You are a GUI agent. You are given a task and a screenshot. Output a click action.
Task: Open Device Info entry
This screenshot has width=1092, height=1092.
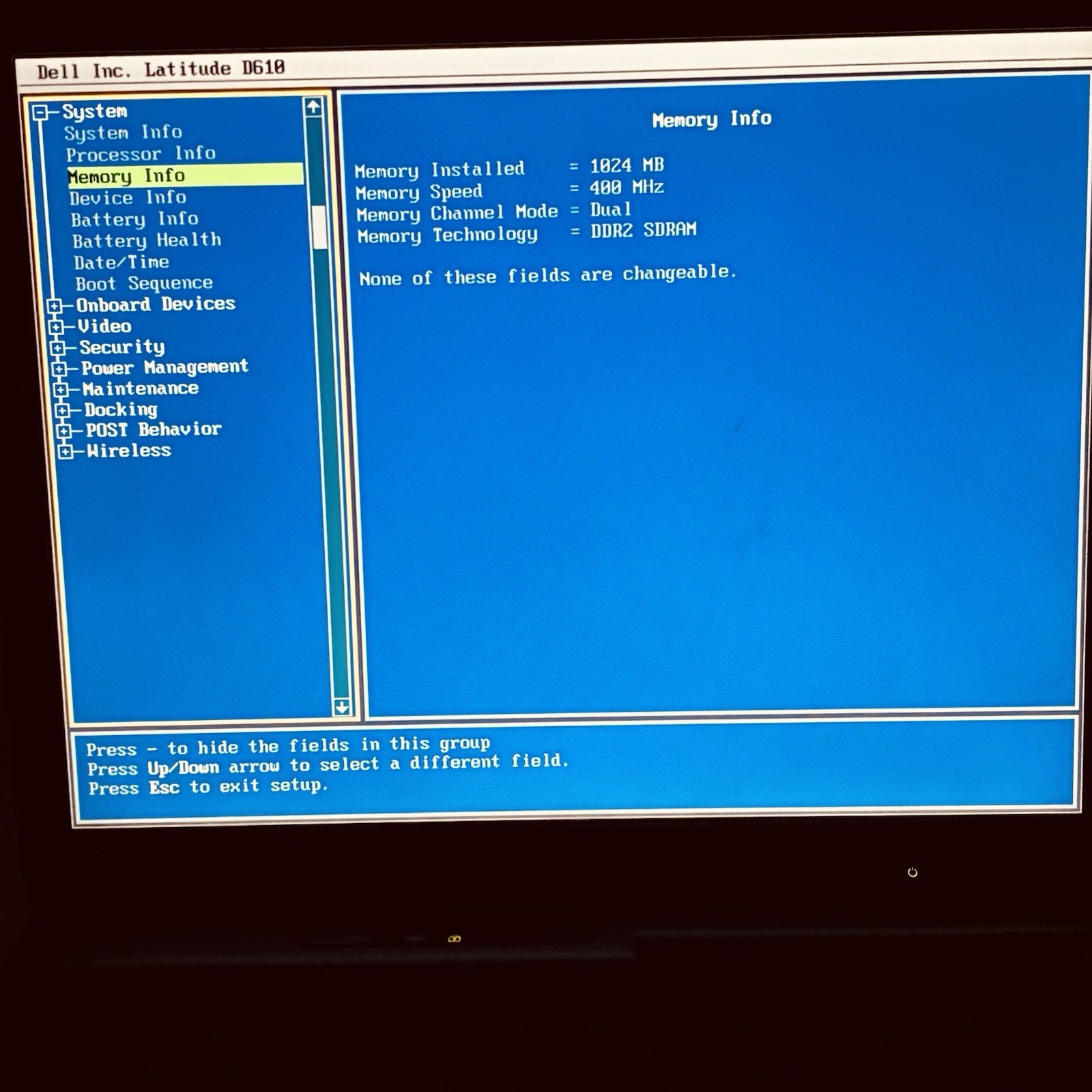point(128,198)
